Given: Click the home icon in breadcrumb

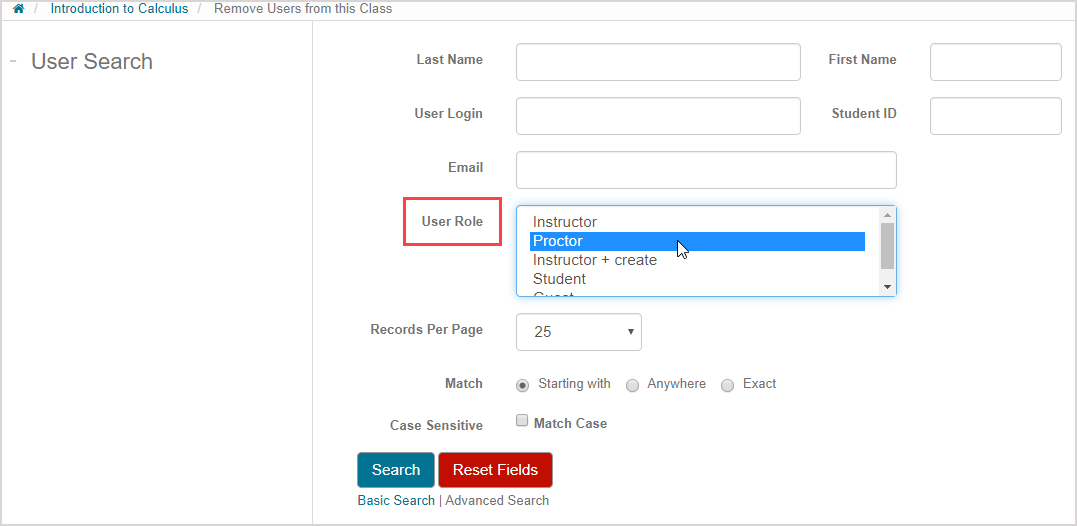Looking at the screenshot, I should 18,9.
